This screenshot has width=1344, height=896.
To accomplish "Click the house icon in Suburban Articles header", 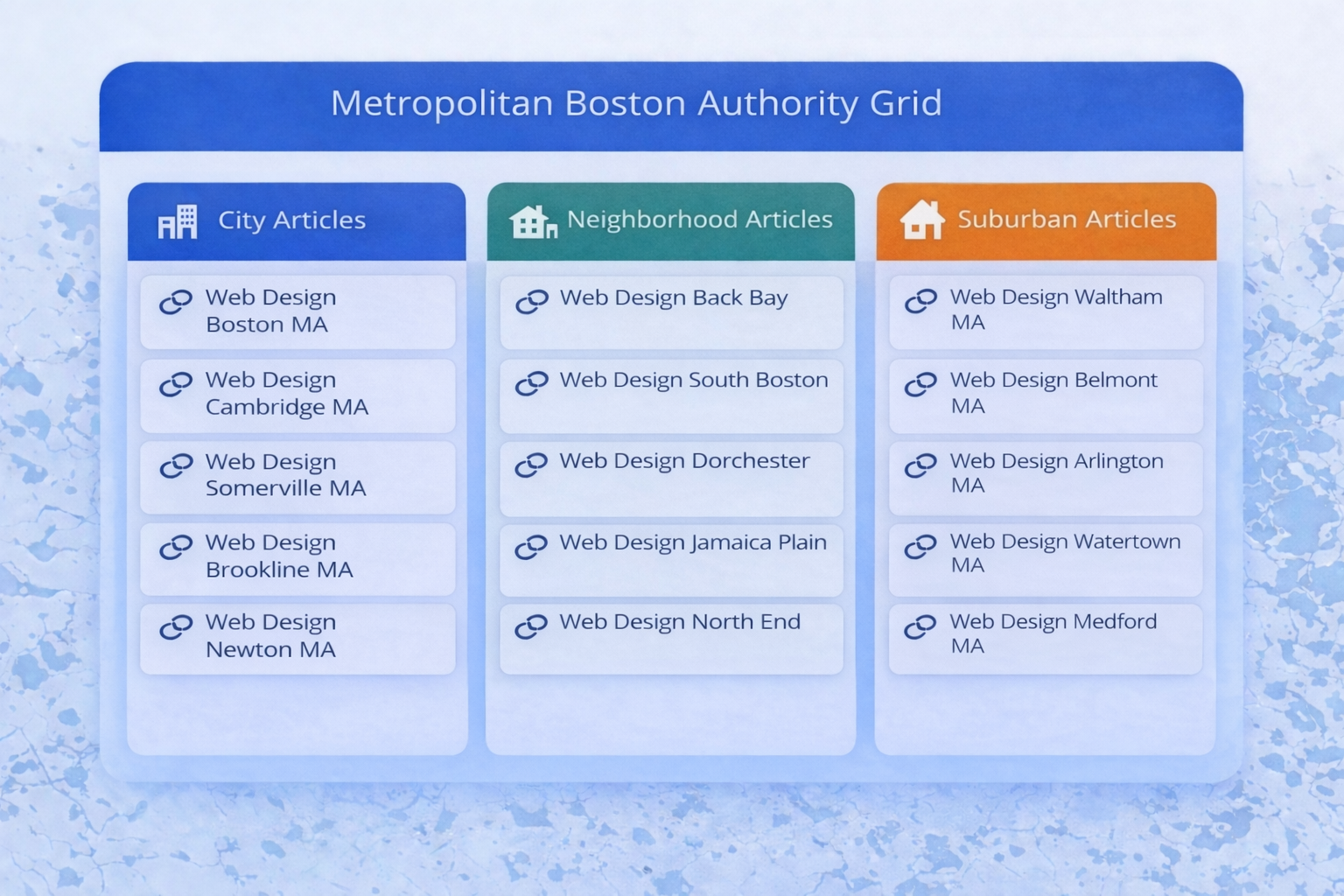I will (922, 220).
